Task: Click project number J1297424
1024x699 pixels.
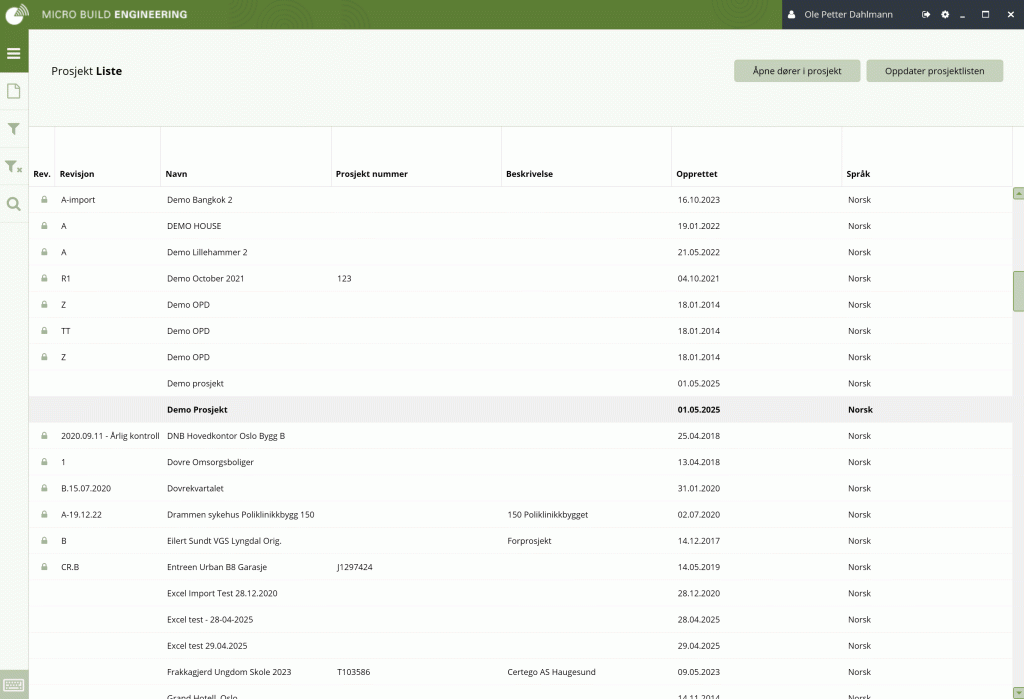Action: pos(355,567)
